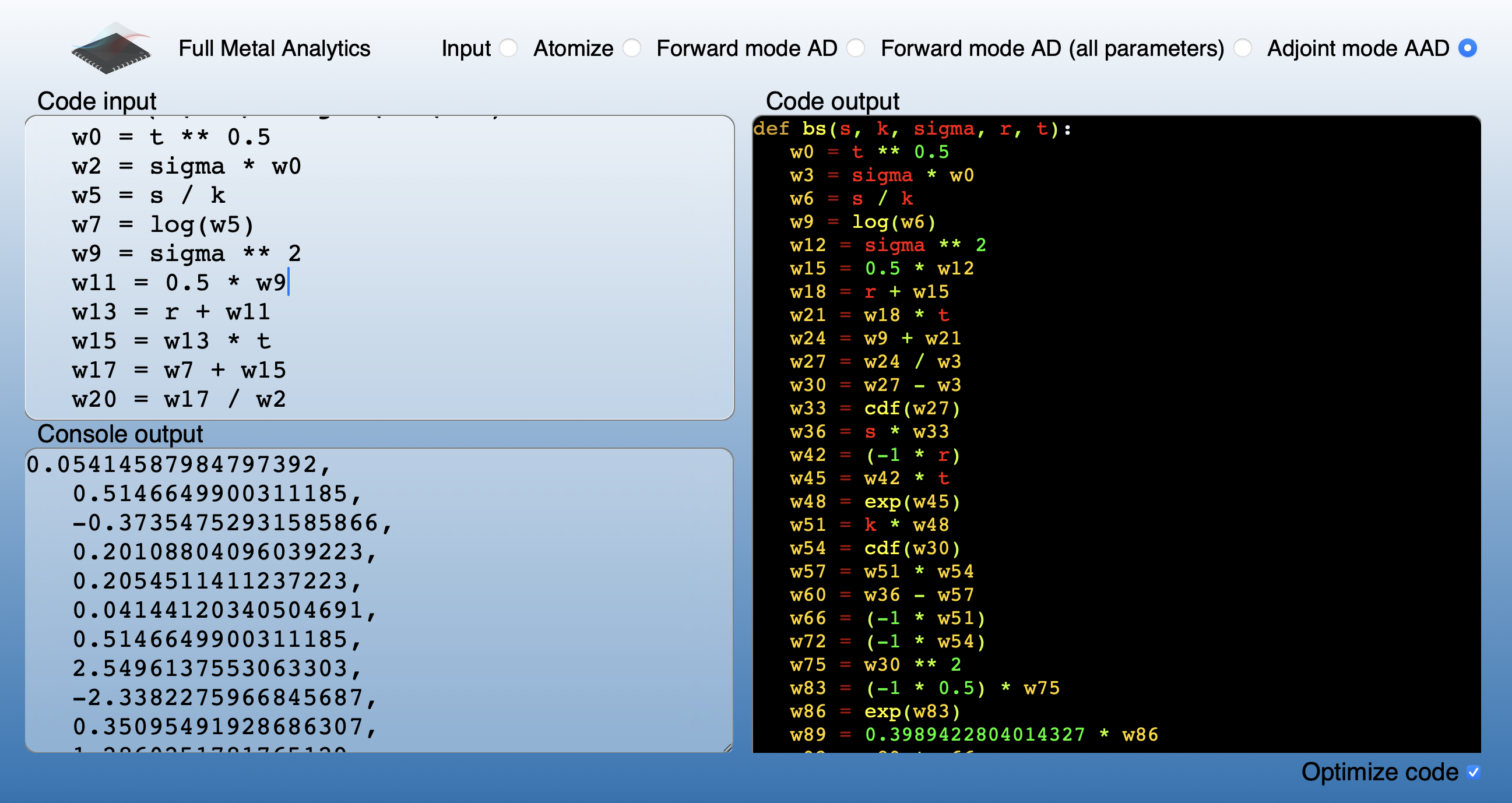Select Adjoint mode AAD radio button
The width and height of the screenshot is (1512, 803).
click(1467, 48)
